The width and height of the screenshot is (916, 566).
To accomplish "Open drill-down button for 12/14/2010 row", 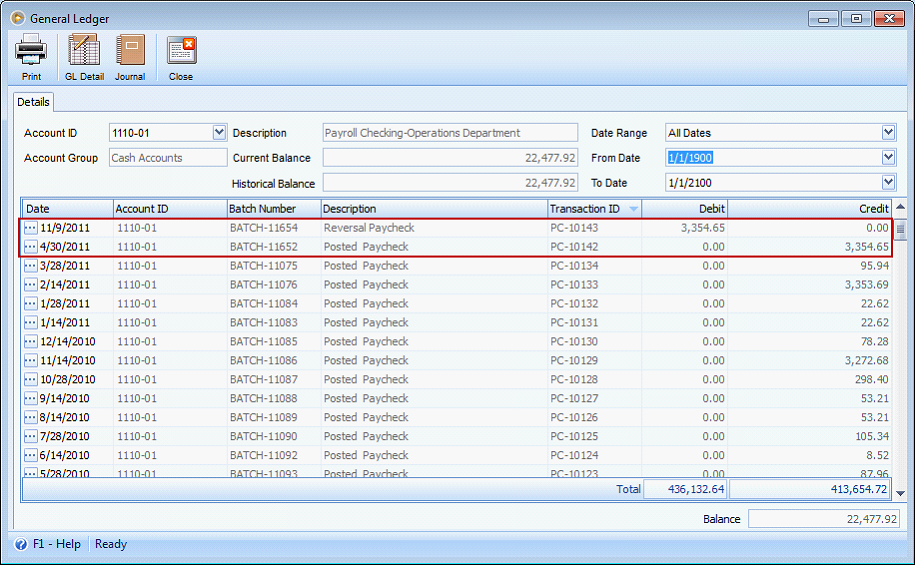I will (x=30, y=342).
